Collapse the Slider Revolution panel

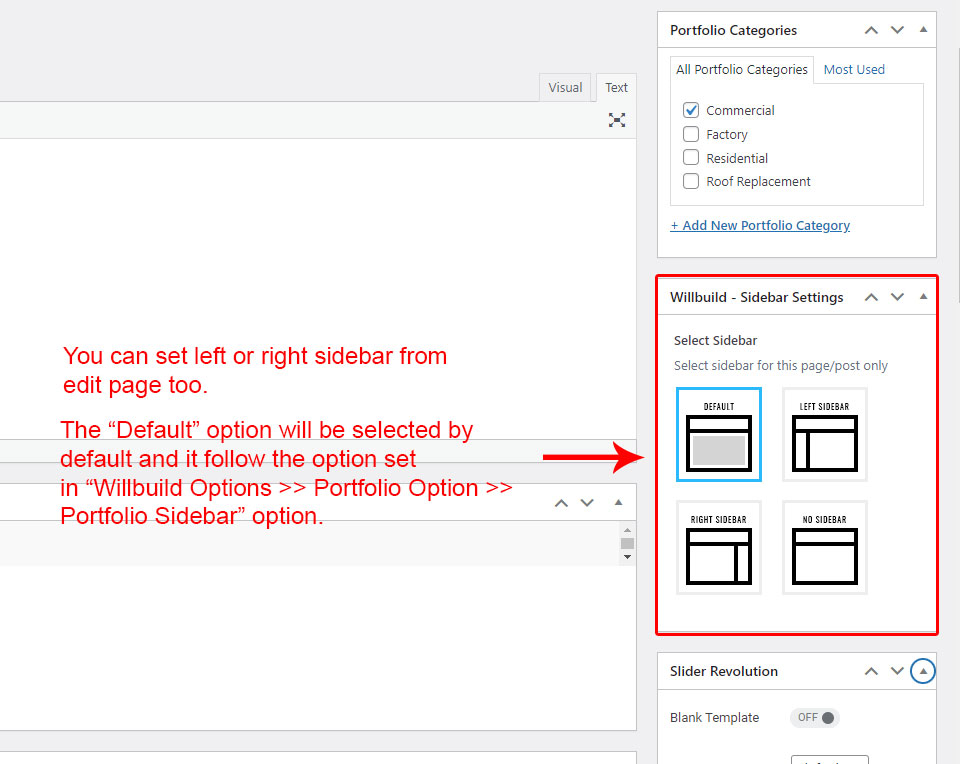pyautogui.click(x=923, y=671)
